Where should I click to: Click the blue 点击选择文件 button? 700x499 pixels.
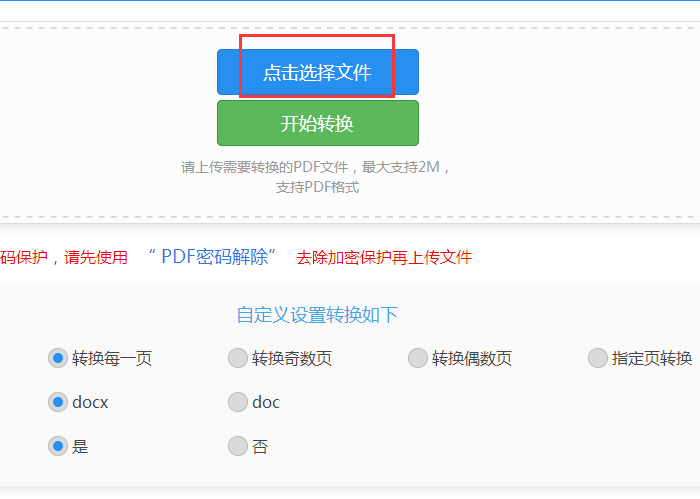[317, 72]
